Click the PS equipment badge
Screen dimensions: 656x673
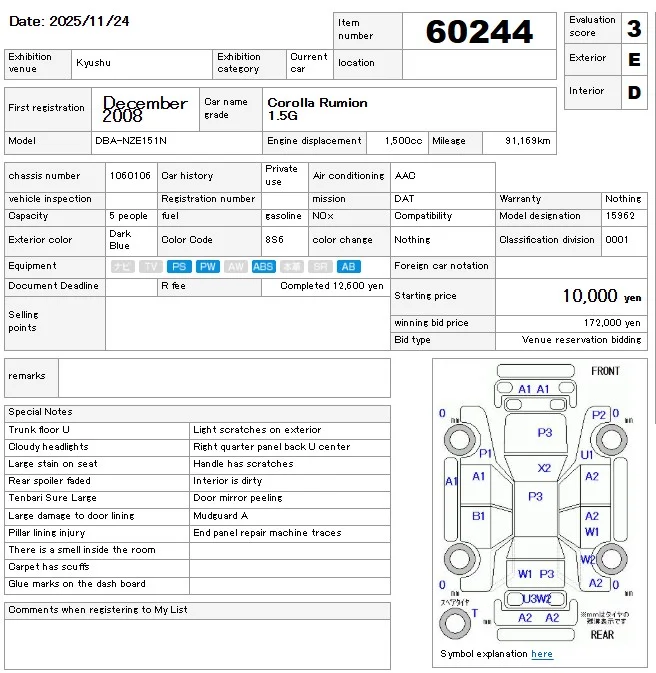click(179, 267)
